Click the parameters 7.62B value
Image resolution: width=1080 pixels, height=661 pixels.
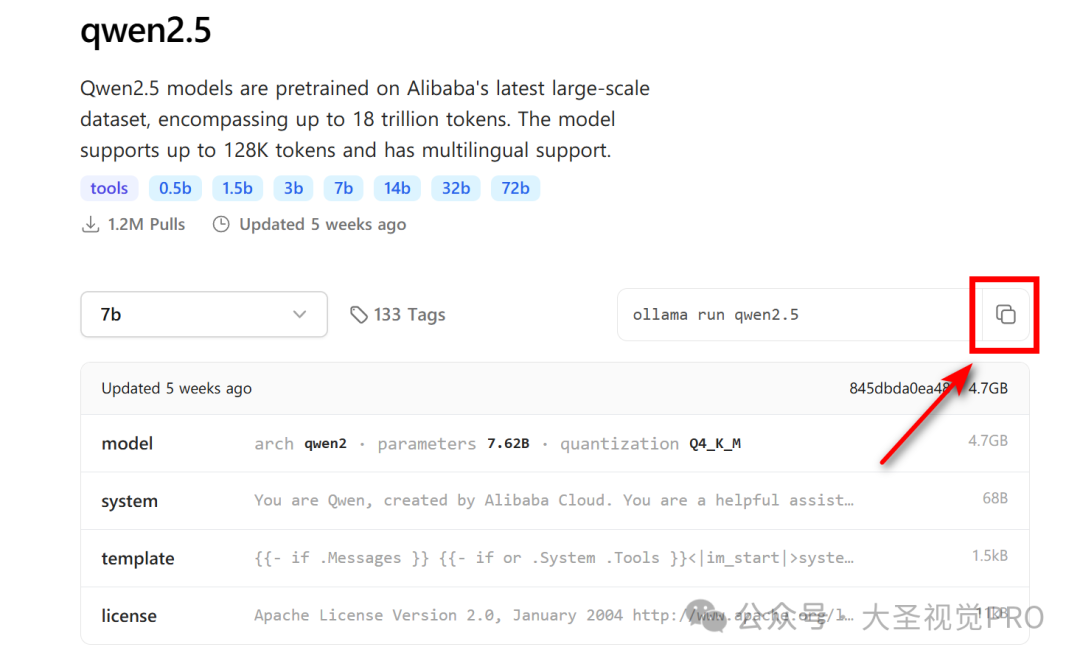(508, 444)
